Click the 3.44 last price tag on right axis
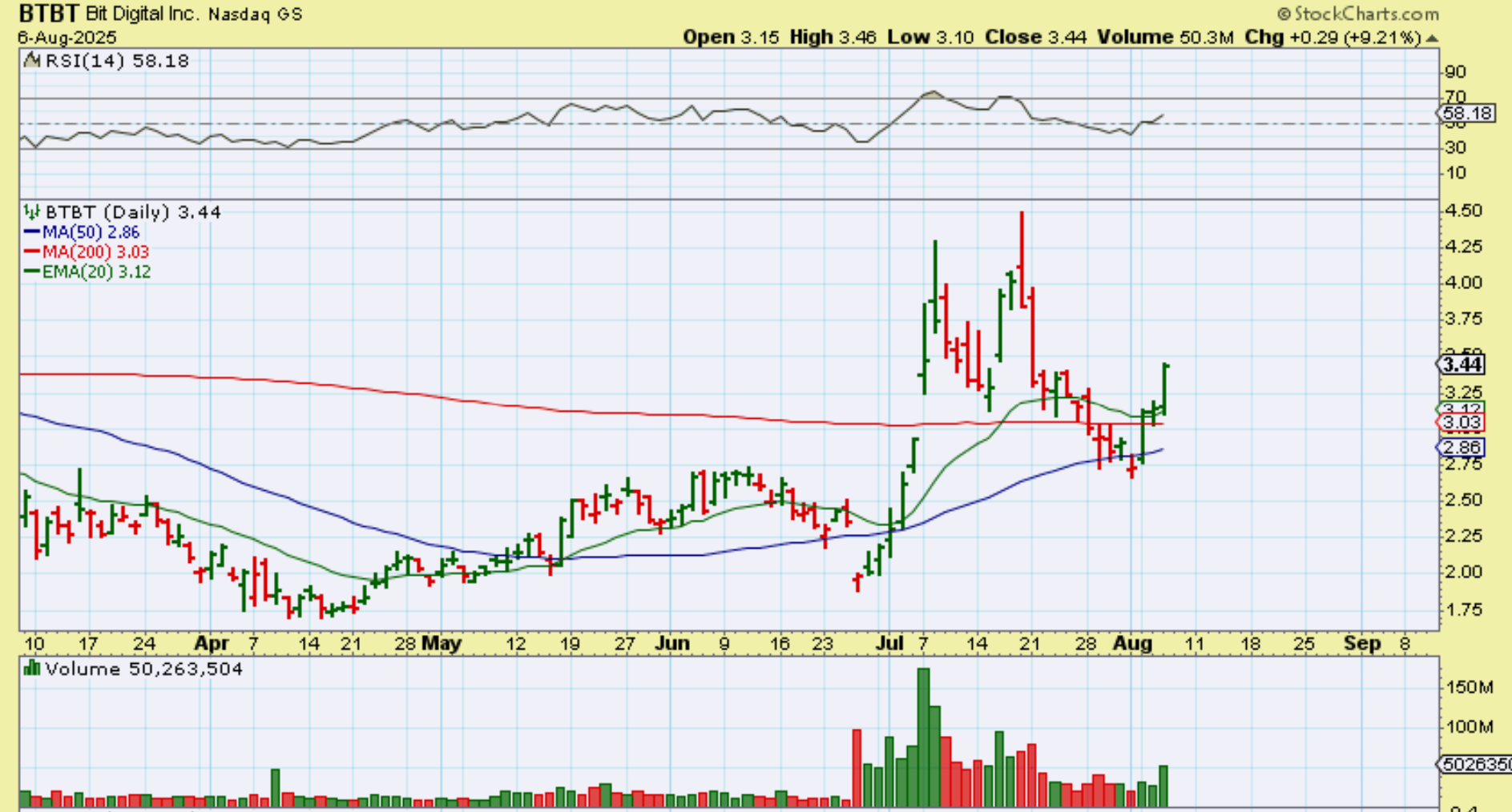Viewport: 1512px width, 812px height. coord(1462,364)
